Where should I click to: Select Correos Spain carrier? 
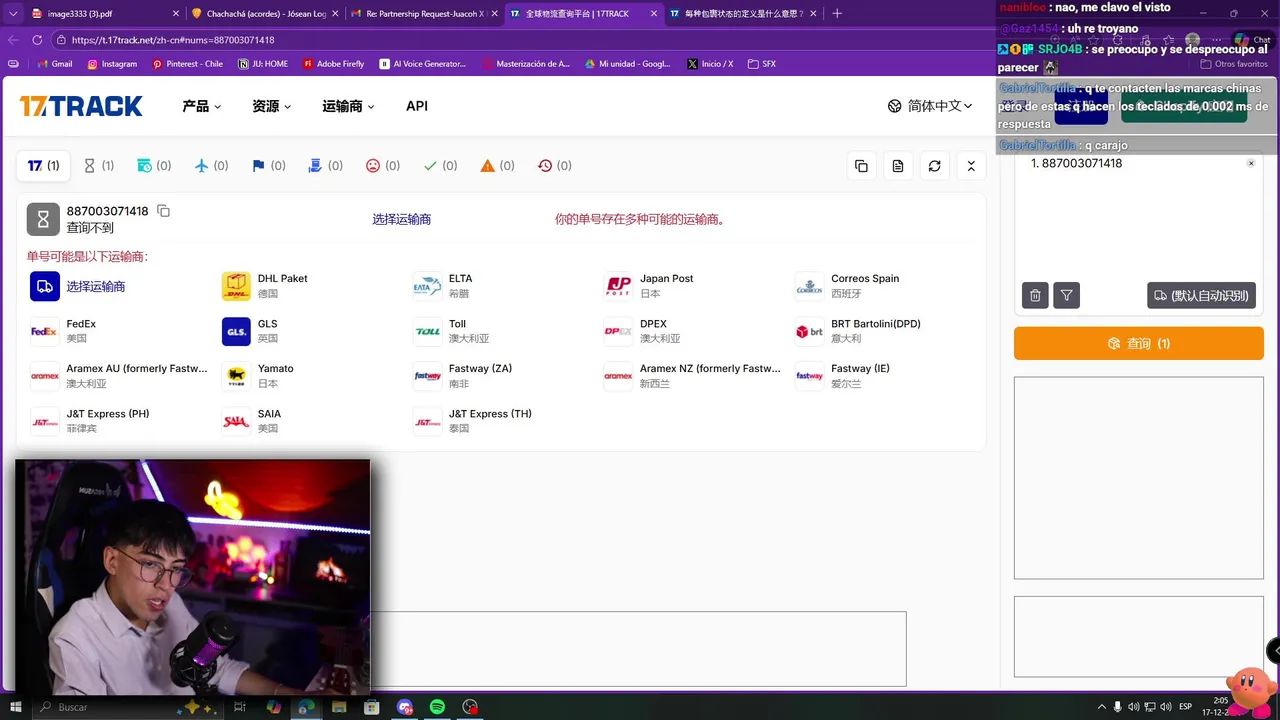pyautogui.click(x=848, y=286)
